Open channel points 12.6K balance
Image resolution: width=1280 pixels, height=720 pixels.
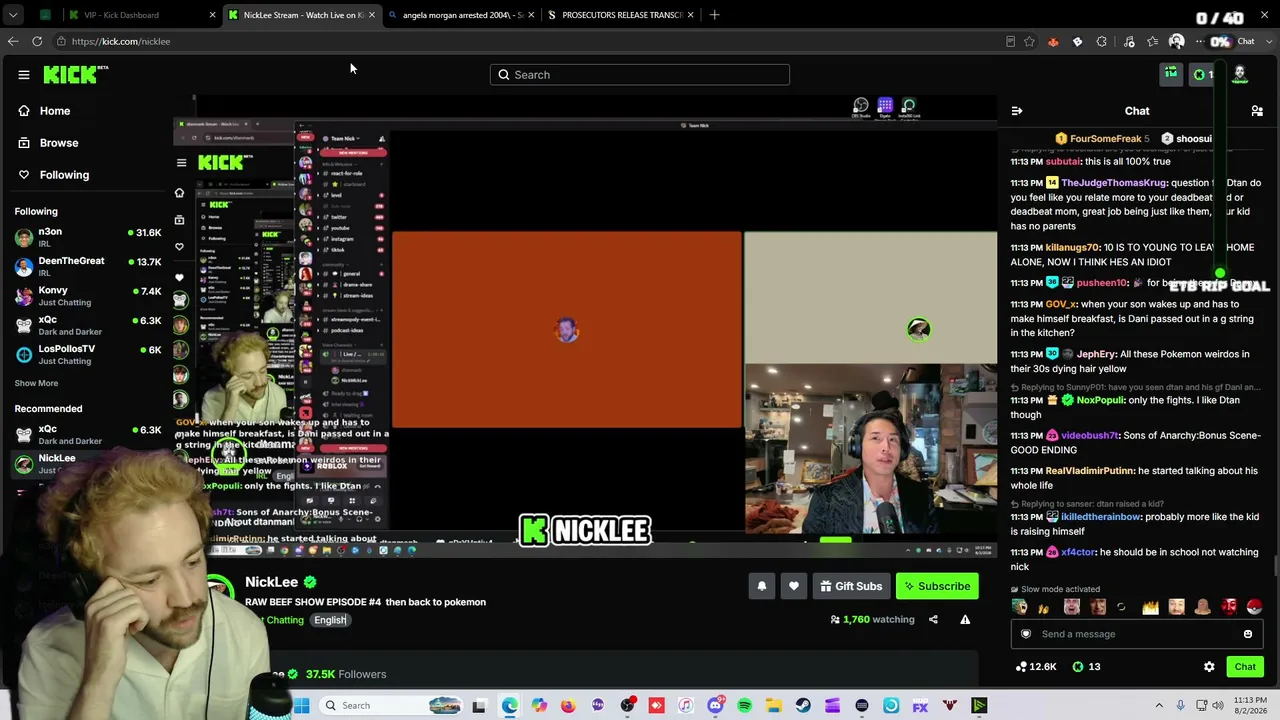click(1035, 667)
